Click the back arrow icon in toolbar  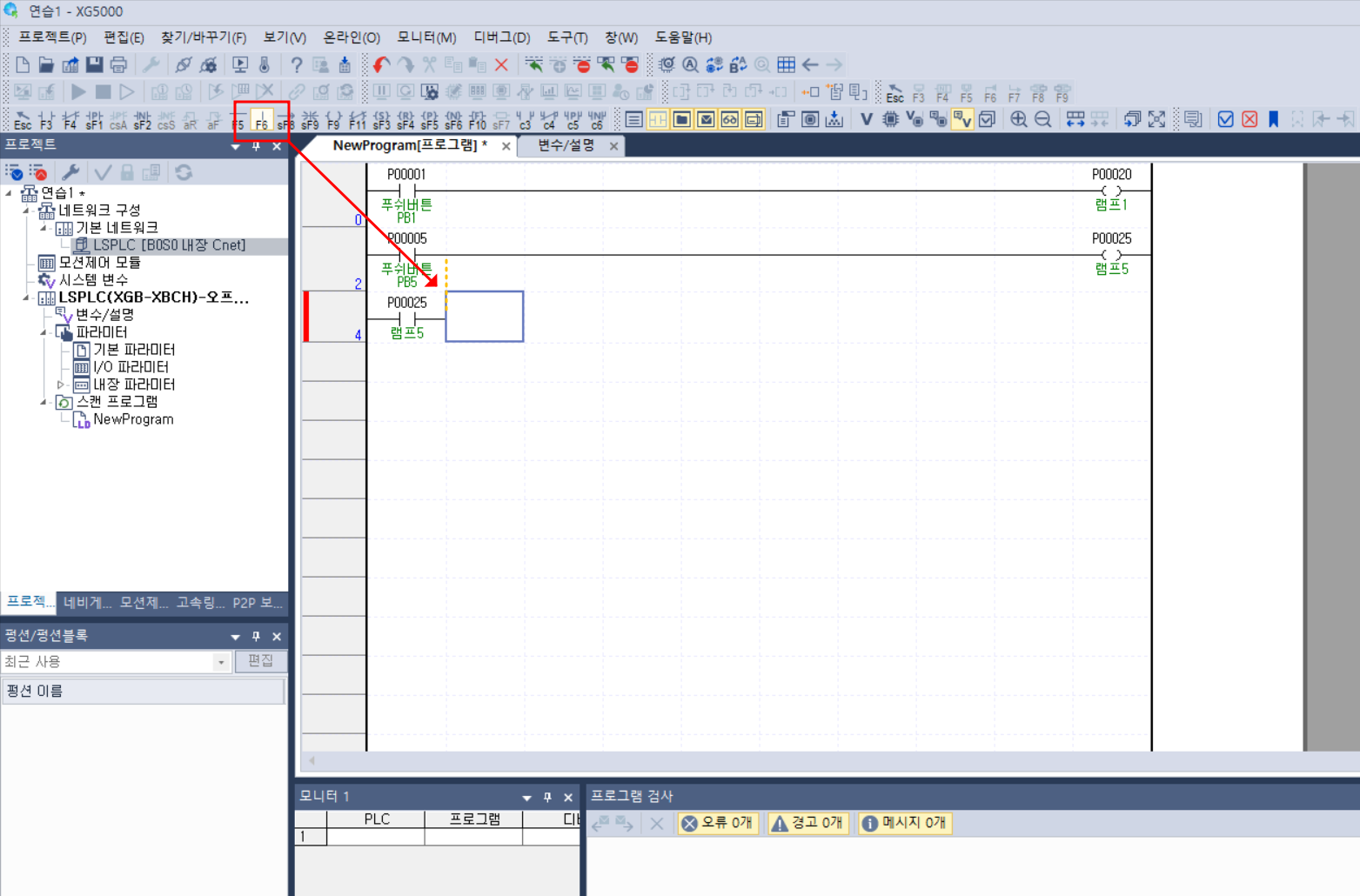pyautogui.click(x=810, y=65)
